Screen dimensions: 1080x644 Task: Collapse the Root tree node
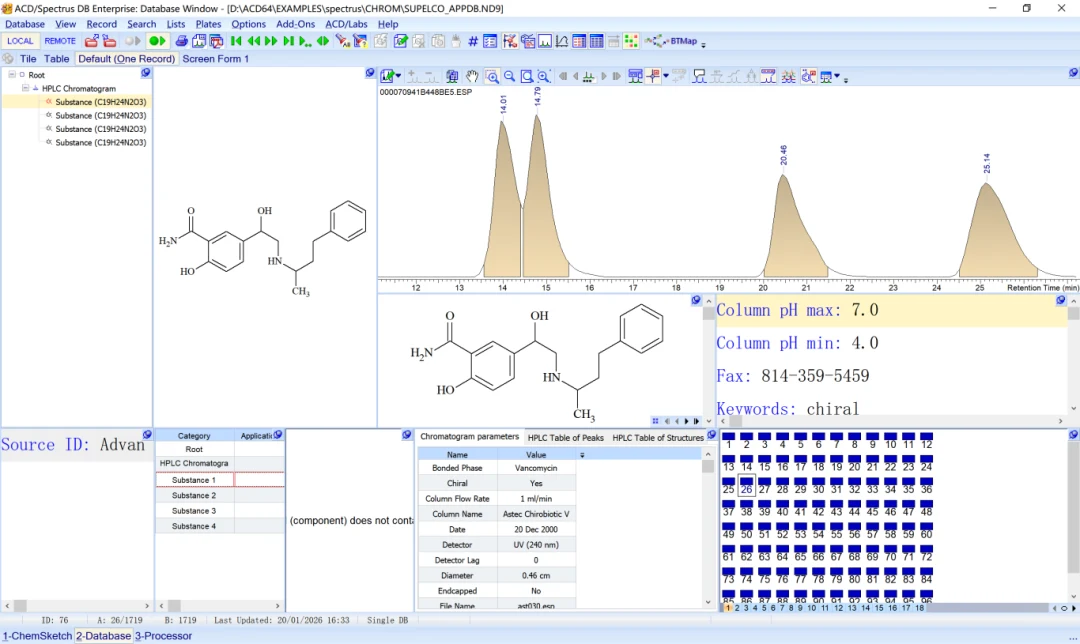pyautogui.click(x=12, y=74)
